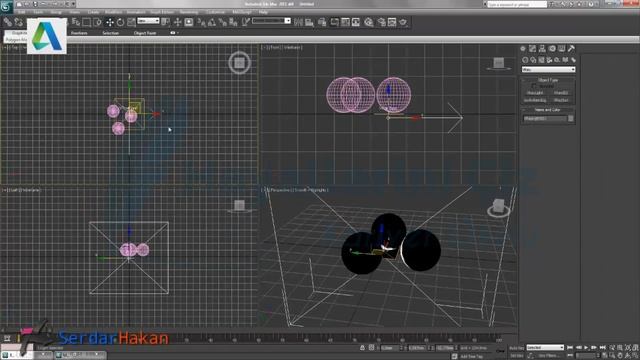The image size is (640, 360).
Task: Click the Orbit navigation icon
Action: (628, 356)
